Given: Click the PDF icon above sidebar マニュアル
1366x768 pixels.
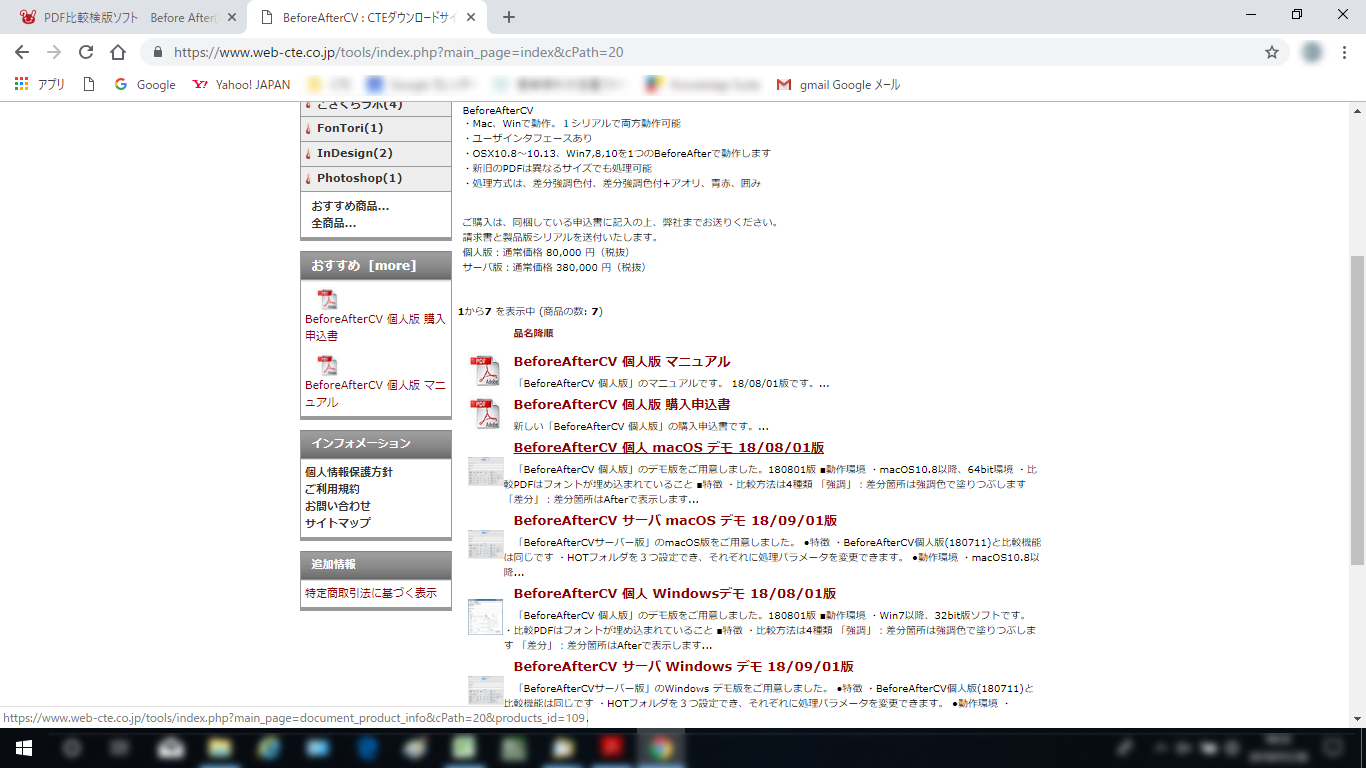Looking at the screenshot, I should [327, 365].
